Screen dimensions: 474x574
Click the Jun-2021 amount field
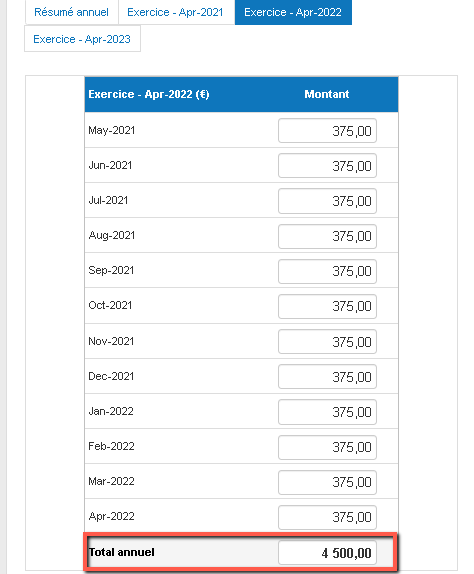327,166
